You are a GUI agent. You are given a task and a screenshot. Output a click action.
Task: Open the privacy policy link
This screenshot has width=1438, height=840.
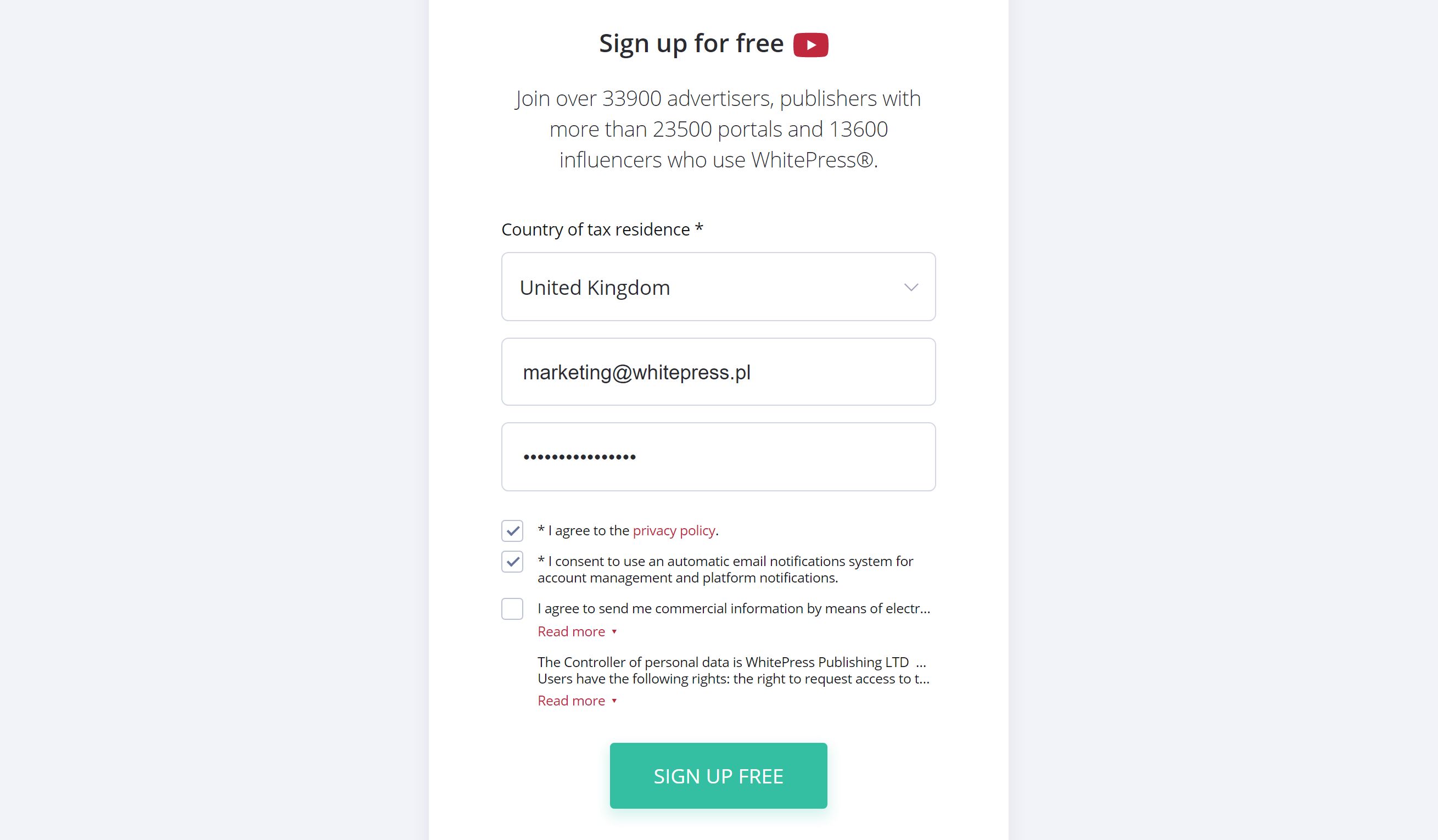pyautogui.click(x=673, y=531)
